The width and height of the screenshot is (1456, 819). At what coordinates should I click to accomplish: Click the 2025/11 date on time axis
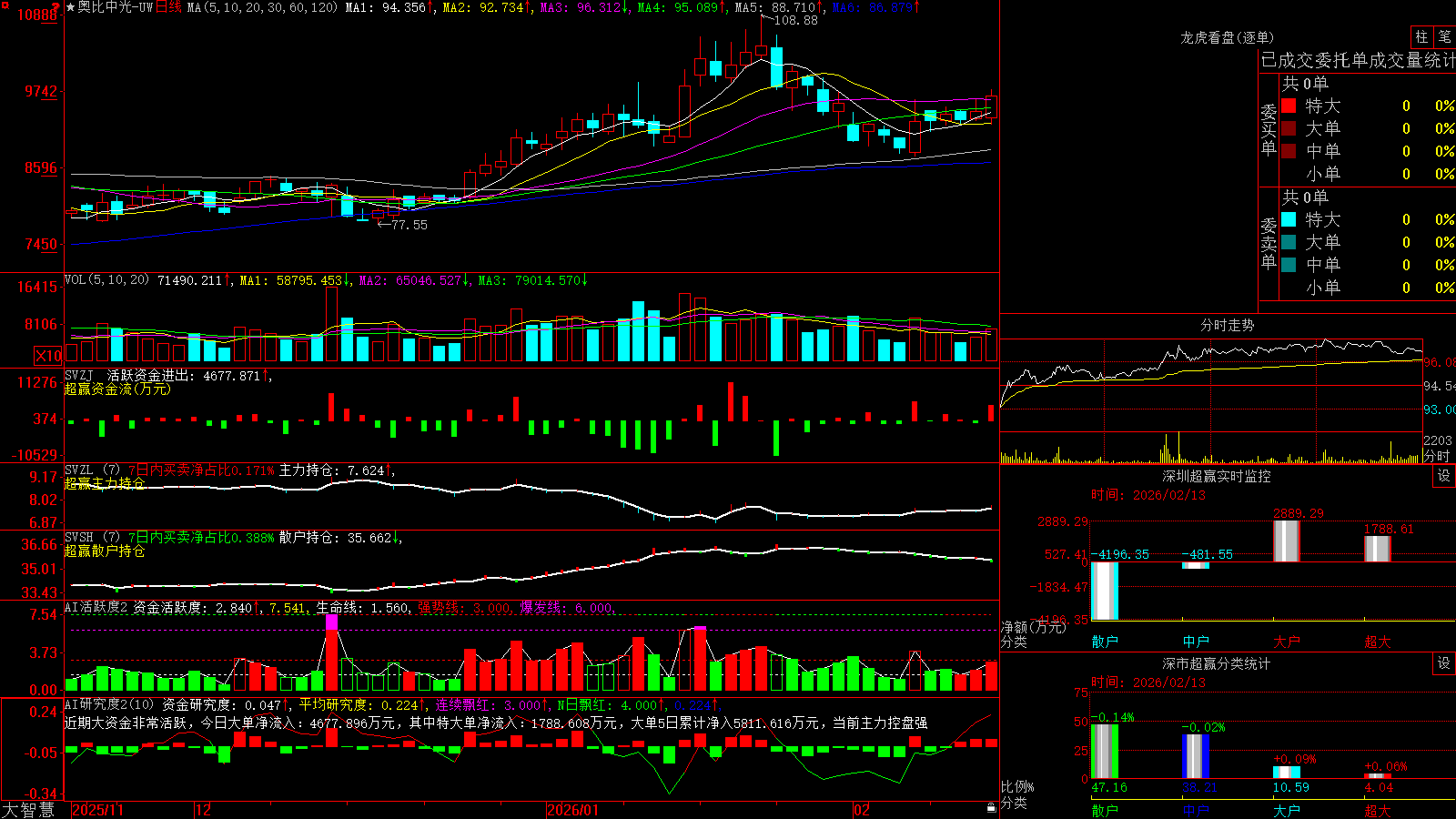click(x=97, y=810)
